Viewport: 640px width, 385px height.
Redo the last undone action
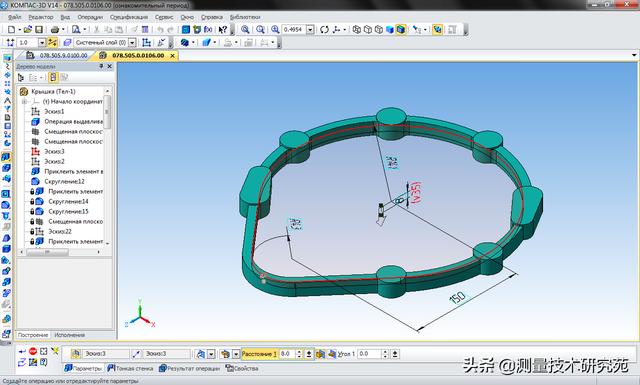coord(171,29)
